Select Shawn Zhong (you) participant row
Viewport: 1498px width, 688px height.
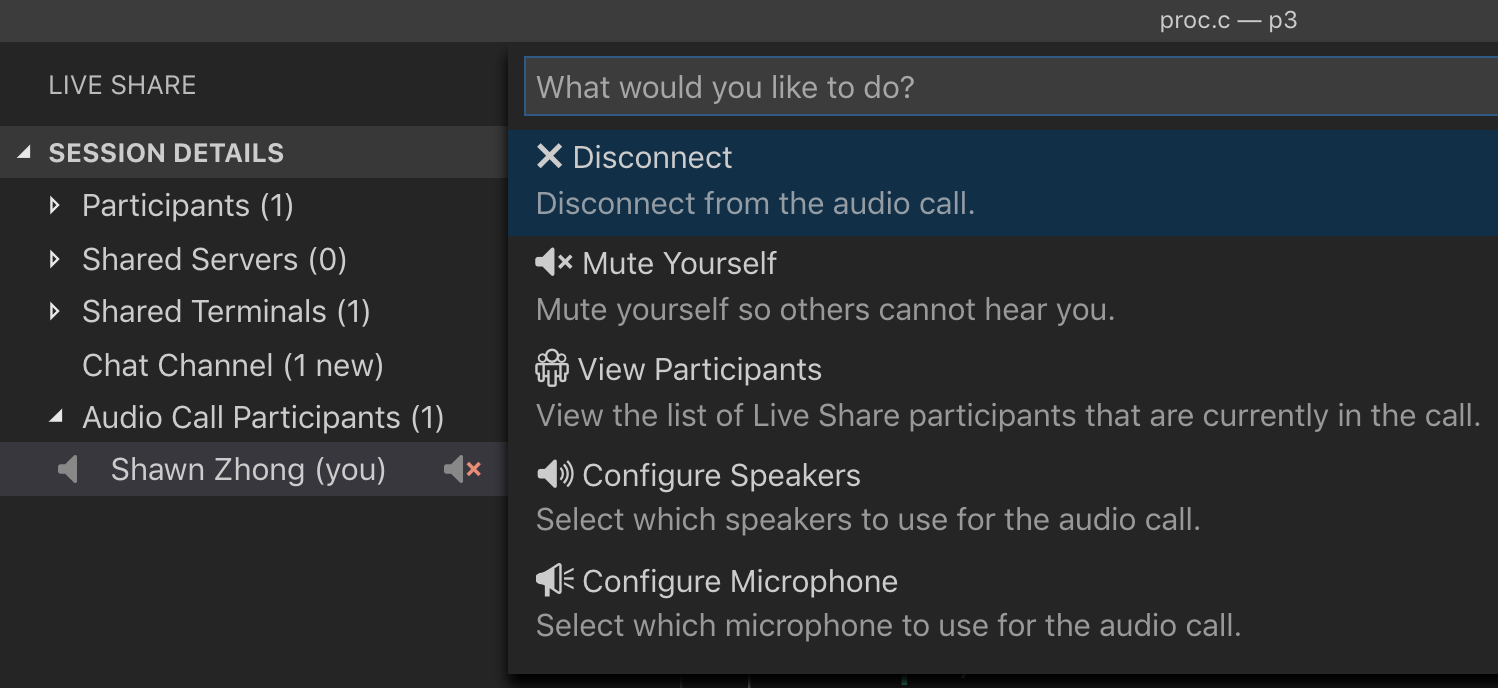point(248,470)
